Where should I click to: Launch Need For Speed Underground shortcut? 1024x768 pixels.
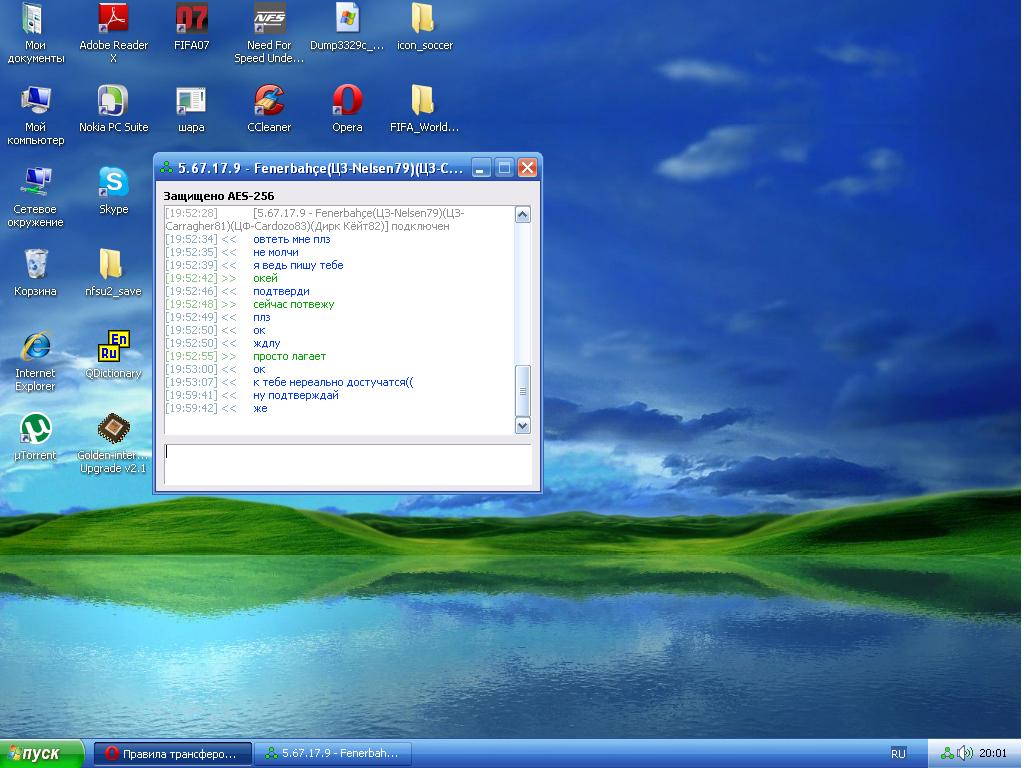[269, 19]
